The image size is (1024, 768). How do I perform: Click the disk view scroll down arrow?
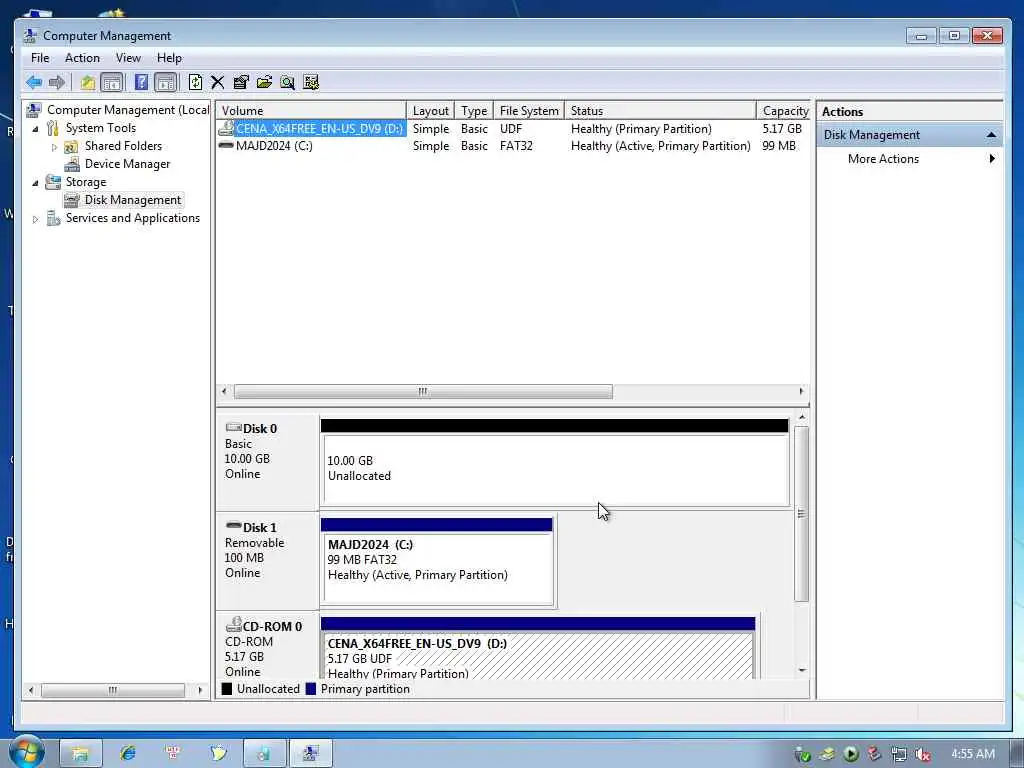tap(801, 671)
